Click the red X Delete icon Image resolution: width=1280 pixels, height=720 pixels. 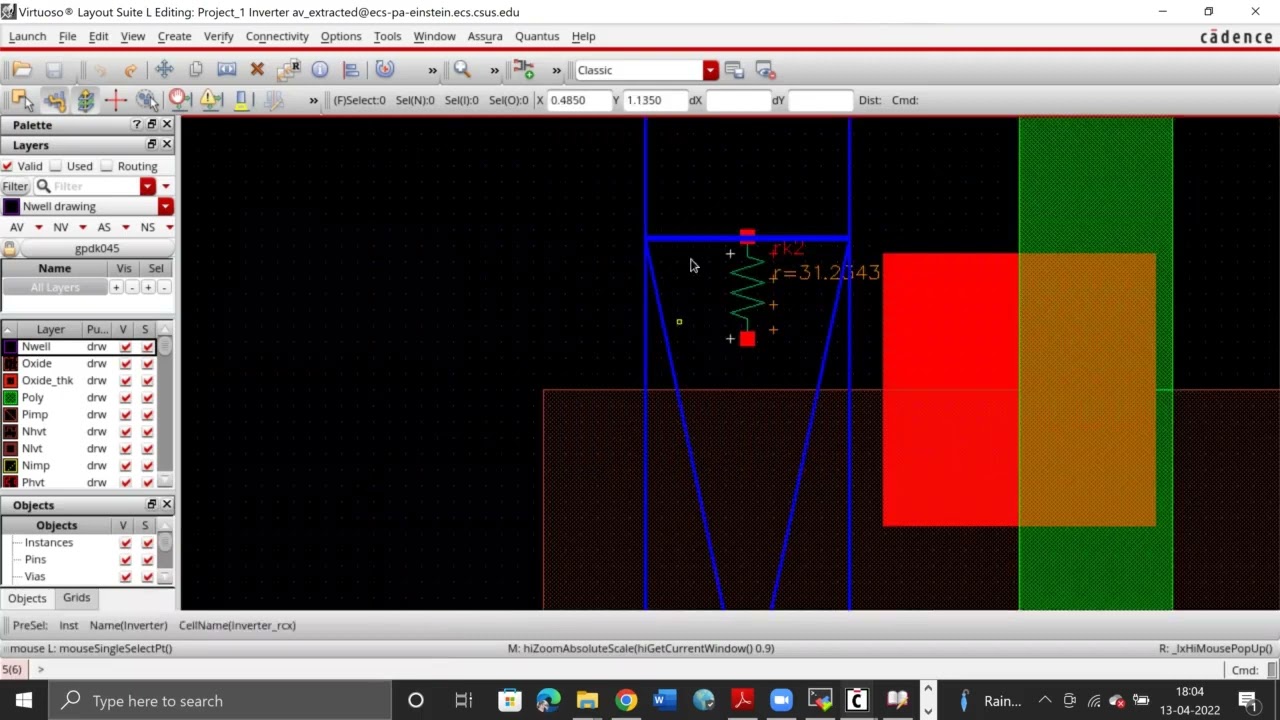(x=257, y=70)
